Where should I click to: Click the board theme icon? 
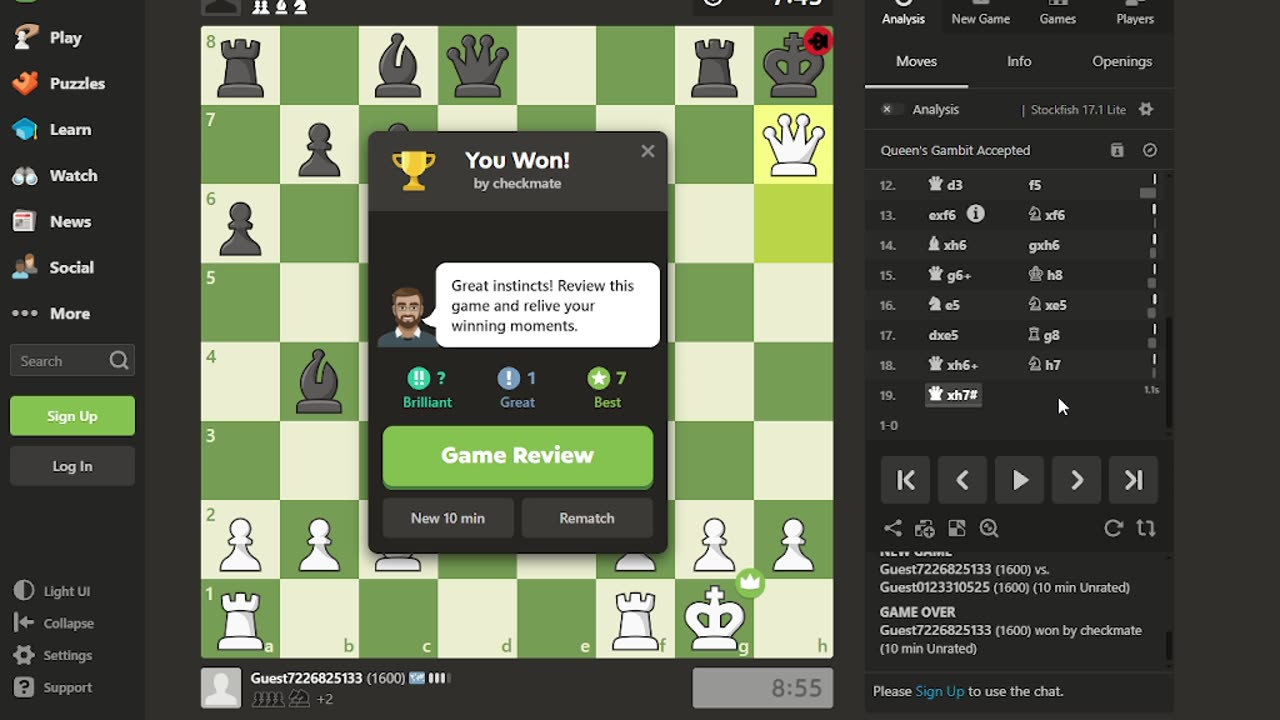click(x=957, y=528)
